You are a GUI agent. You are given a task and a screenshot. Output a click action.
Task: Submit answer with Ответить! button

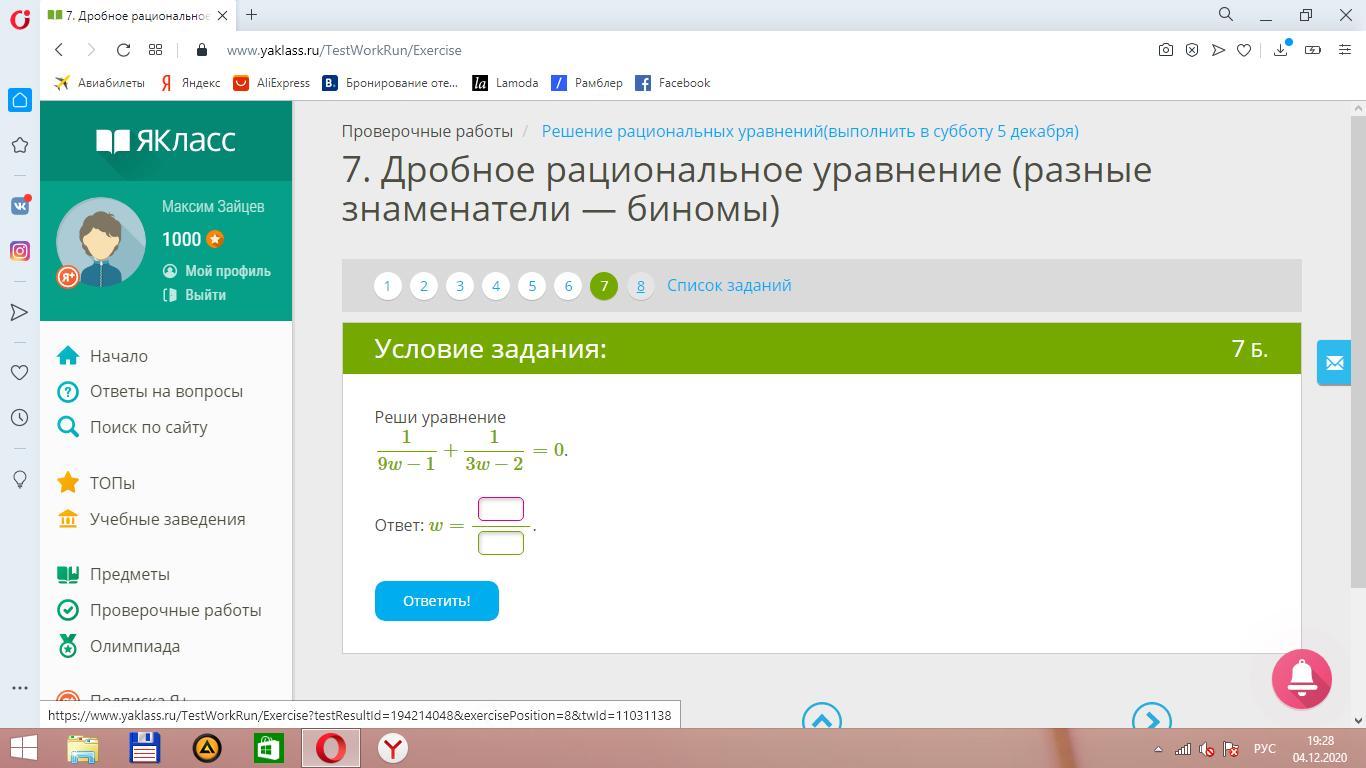pyautogui.click(x=437, y=601)
